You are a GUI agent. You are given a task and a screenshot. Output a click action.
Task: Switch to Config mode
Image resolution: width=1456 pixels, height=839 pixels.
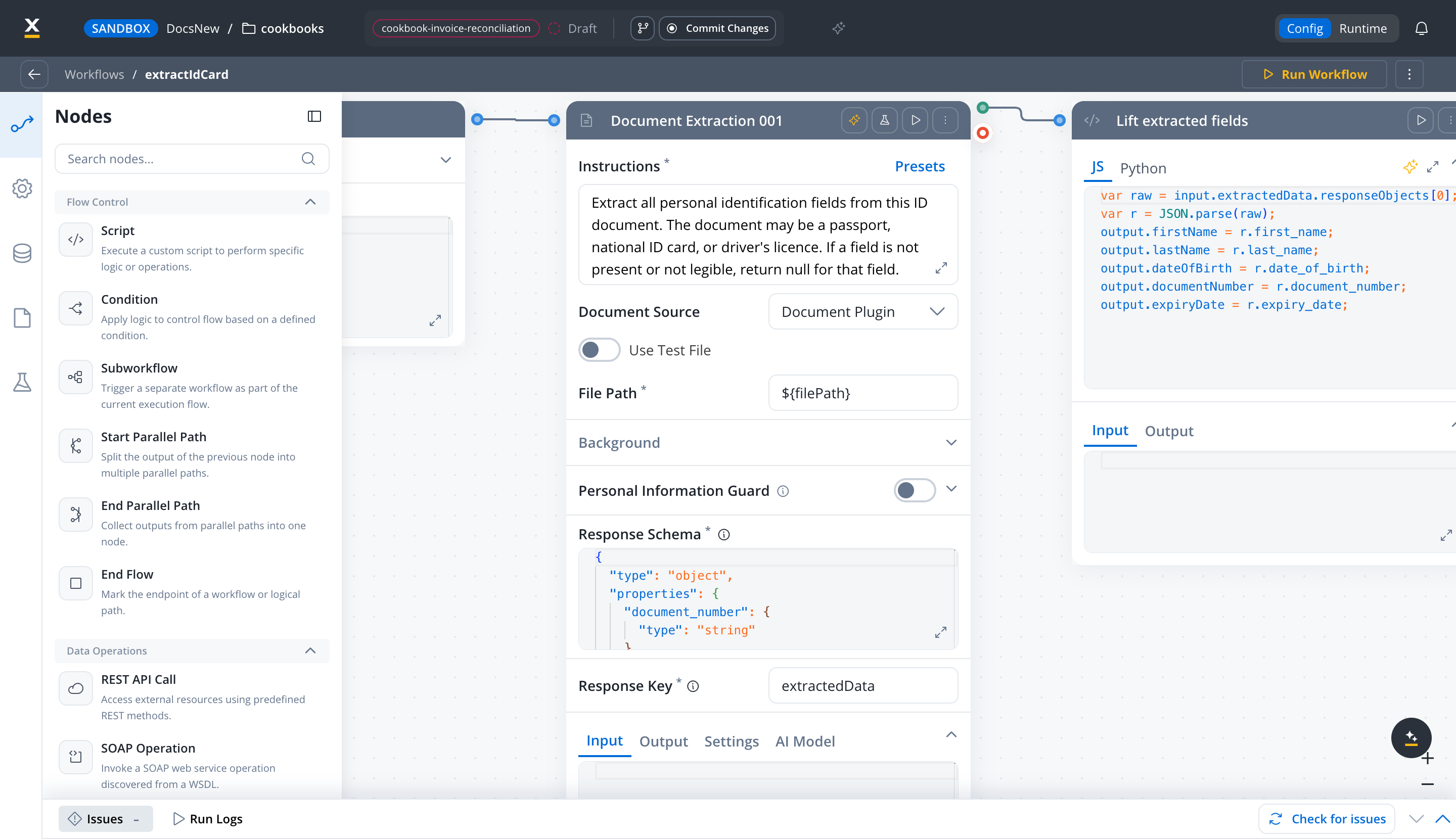1304,28
